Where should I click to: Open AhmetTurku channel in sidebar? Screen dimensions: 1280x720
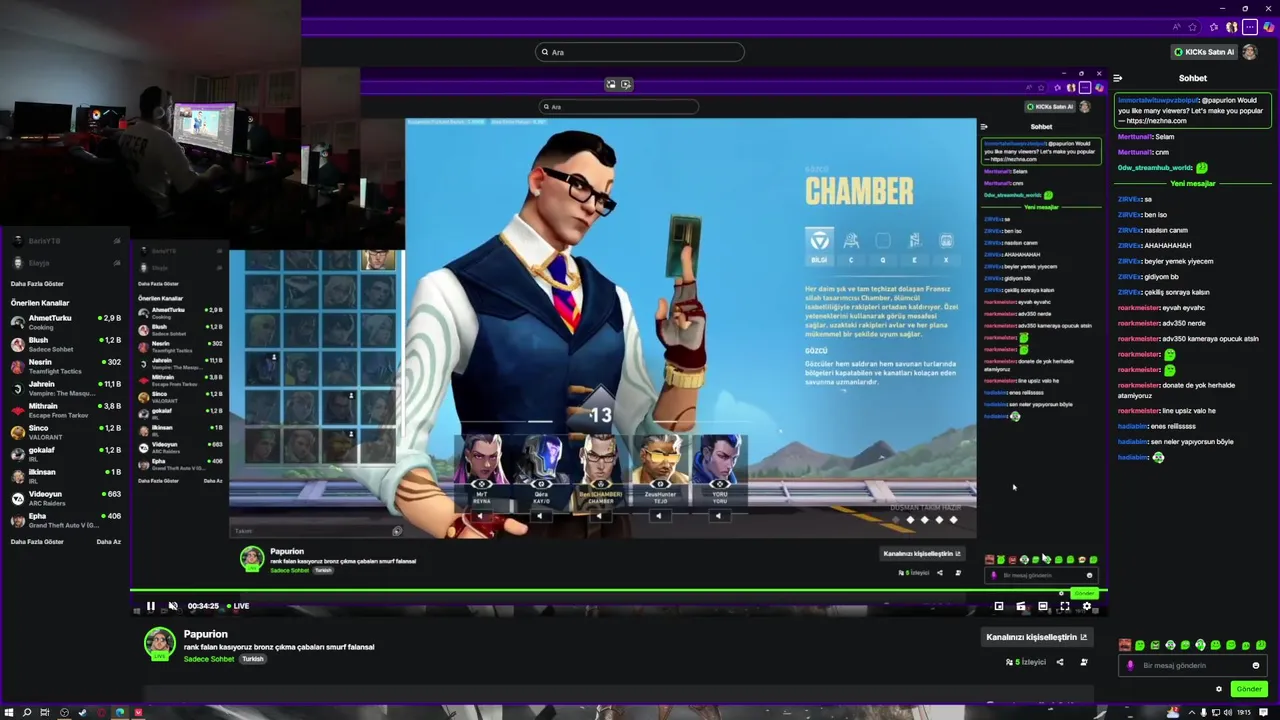tap(66, 322)
